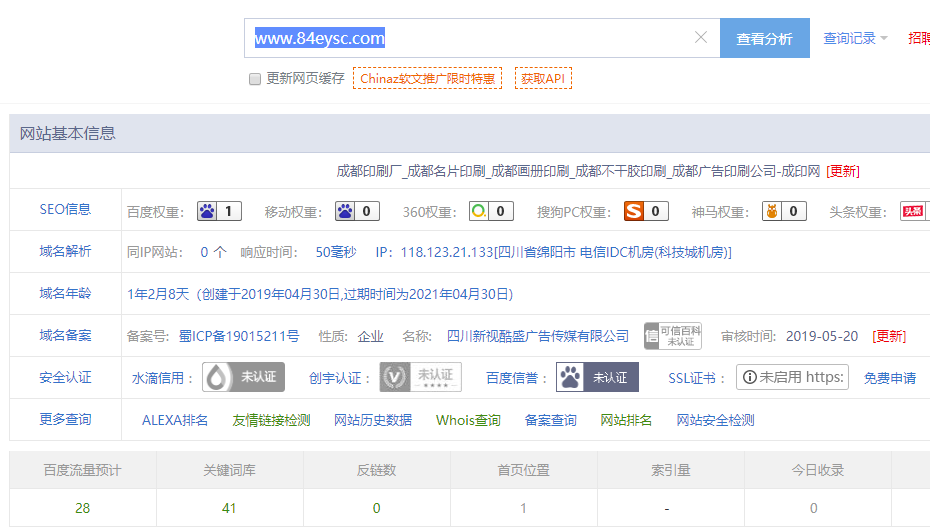Clear the search box with X icon
930x528 pixels.
[x=701, y=38]
